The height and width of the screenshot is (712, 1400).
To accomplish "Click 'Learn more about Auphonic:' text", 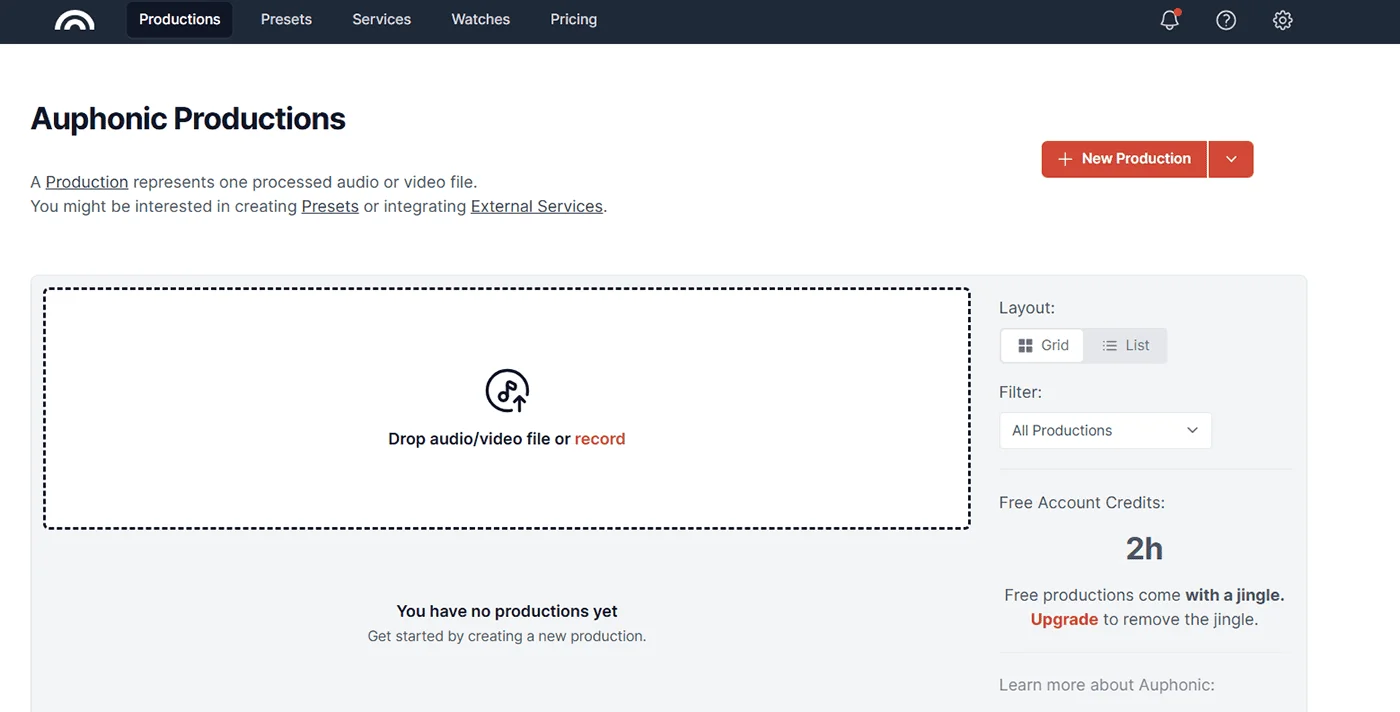I will (x=1107, y=685).
